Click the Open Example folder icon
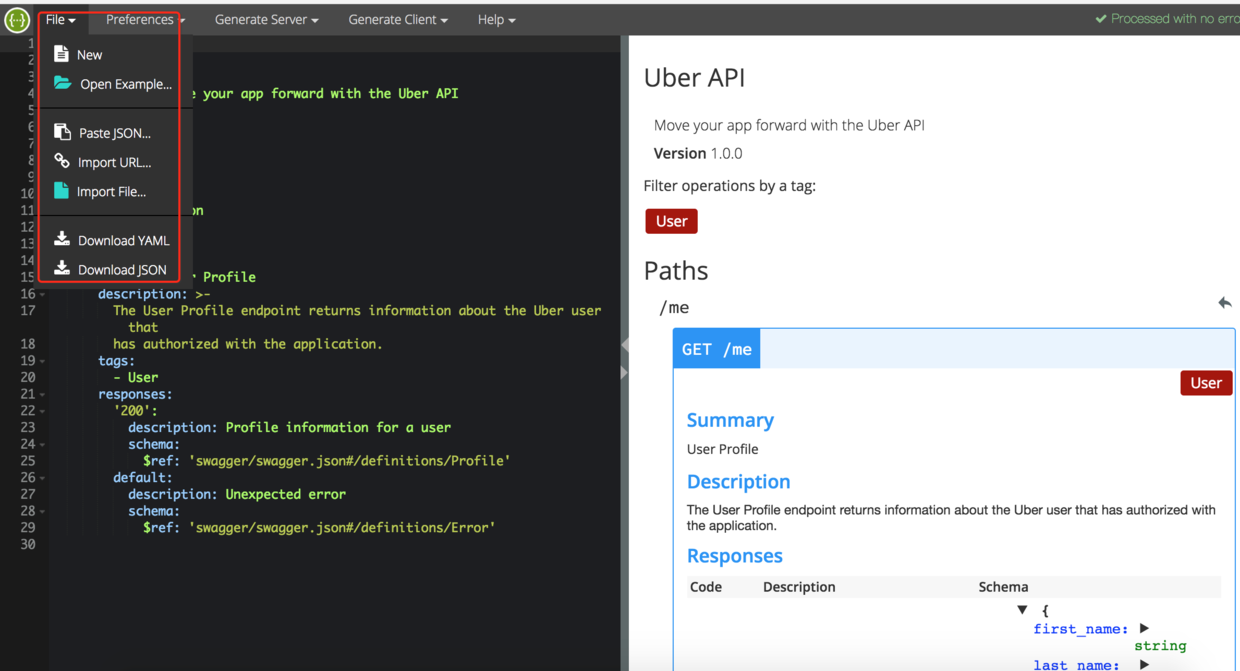This screenshot has height=671, width=1240. point(62,83)
